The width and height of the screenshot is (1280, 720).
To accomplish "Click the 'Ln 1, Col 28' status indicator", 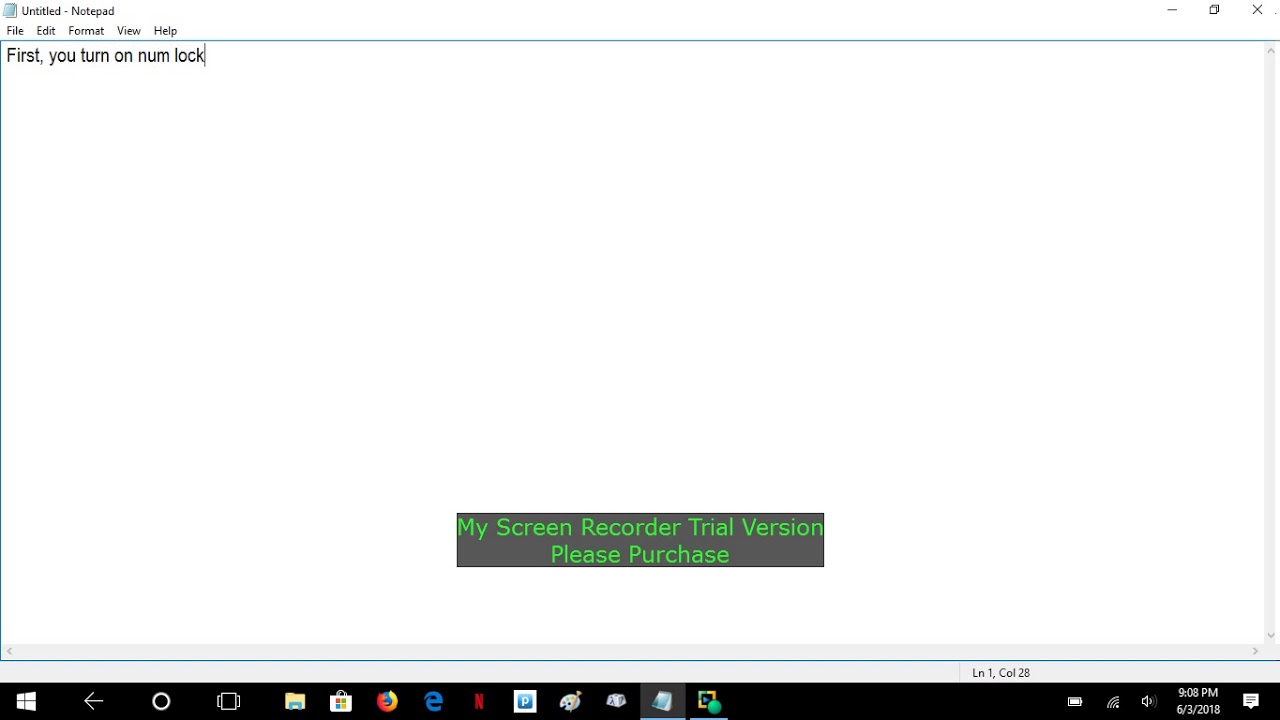I will pyautogui.click(x=1001, y=673).
